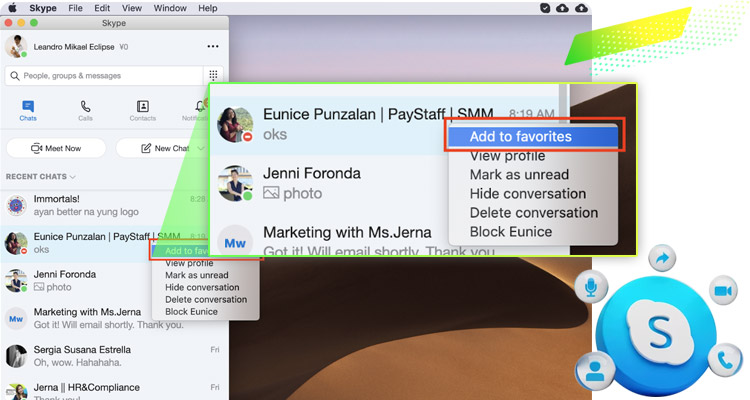750x400 pixels.
Task: Close the Skype window
Action: pyautogui.click(x=8, y=22)
